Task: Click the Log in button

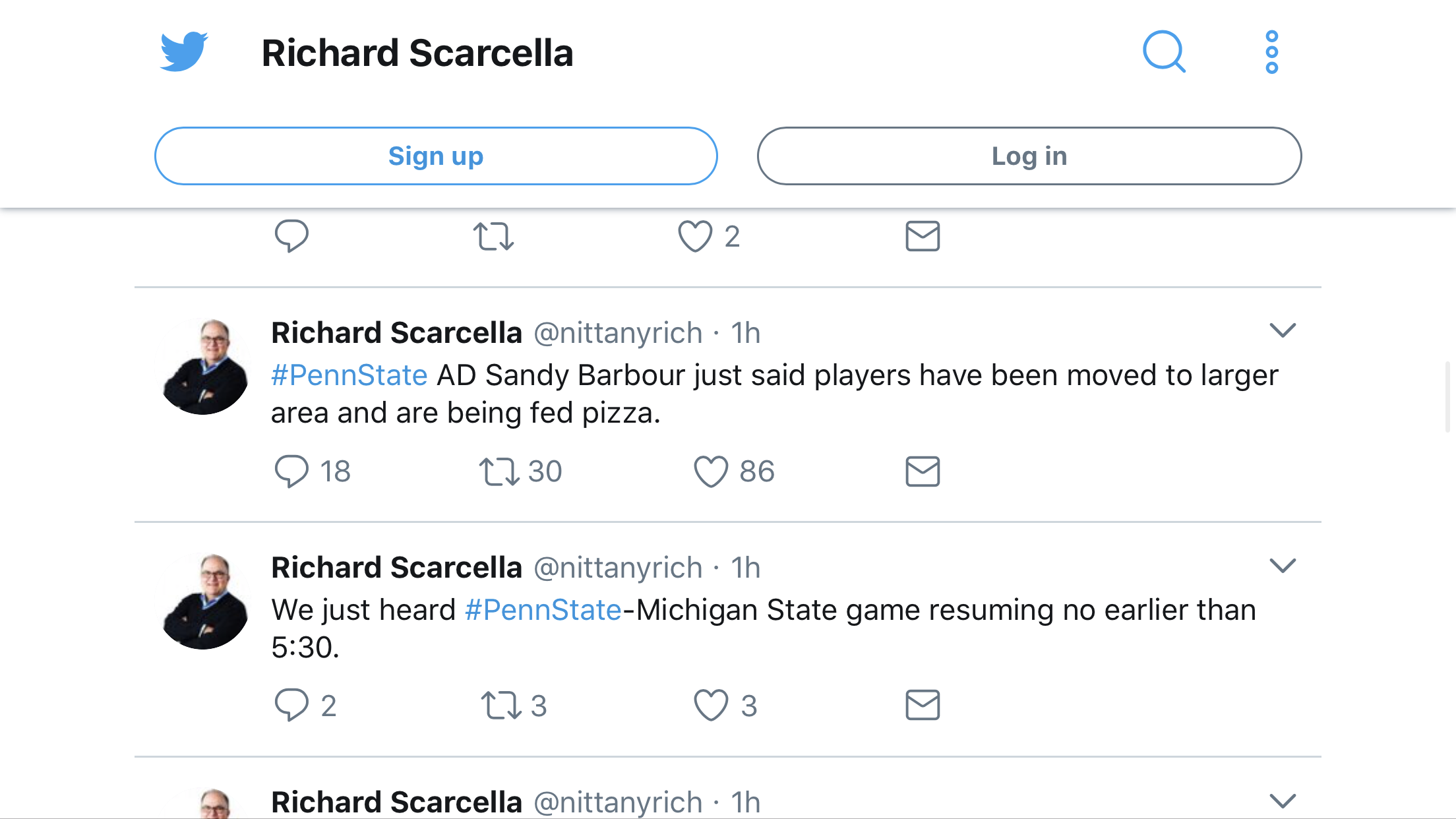Action: point(1029,156)
